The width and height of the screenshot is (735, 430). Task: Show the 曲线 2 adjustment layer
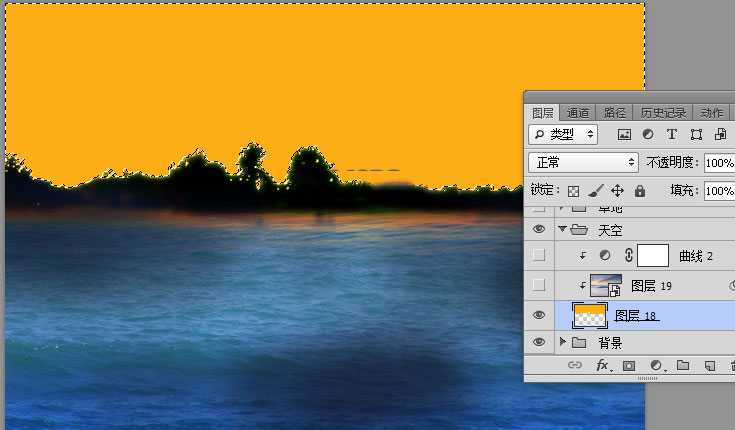click(539, 256)
